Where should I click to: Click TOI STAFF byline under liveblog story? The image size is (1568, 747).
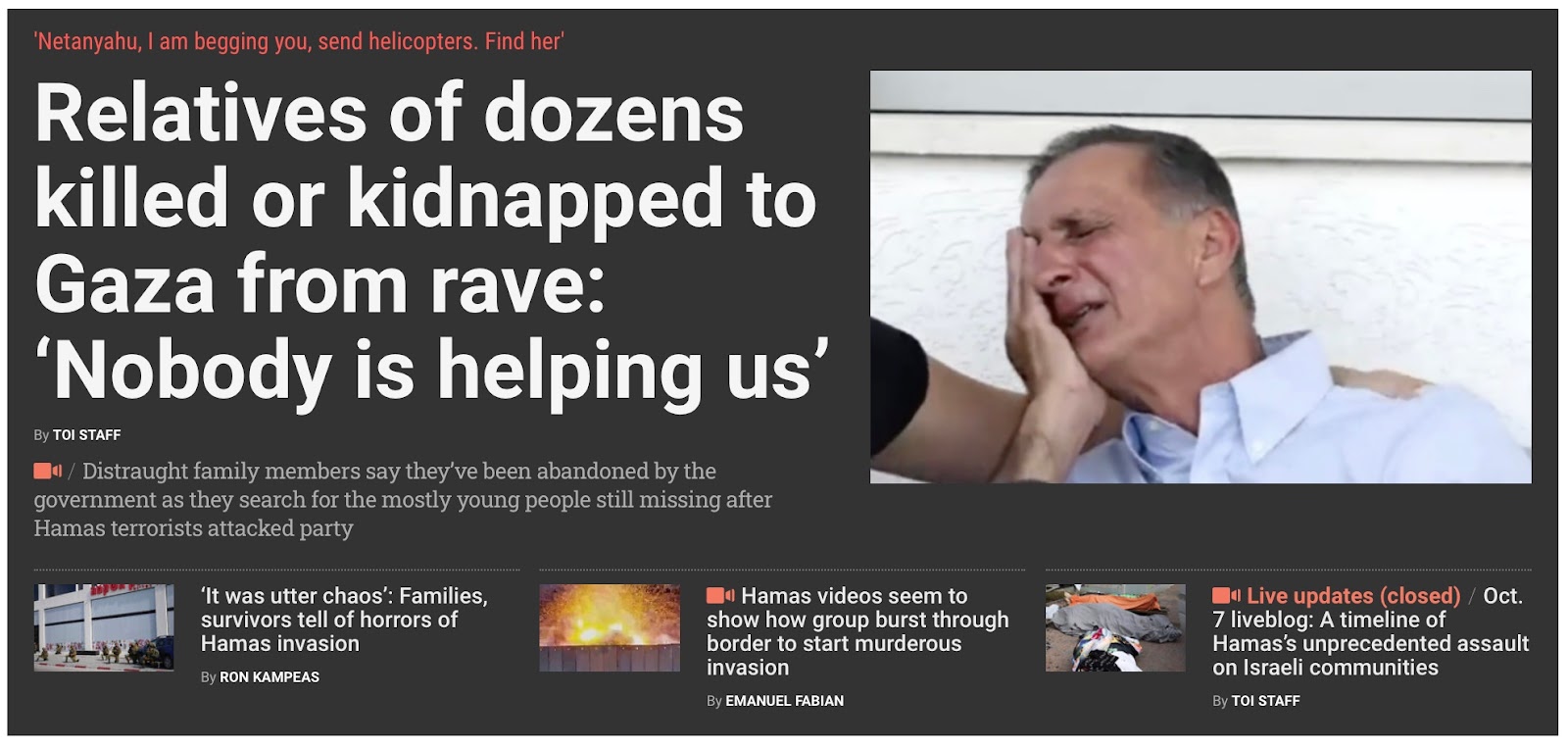1265,701
